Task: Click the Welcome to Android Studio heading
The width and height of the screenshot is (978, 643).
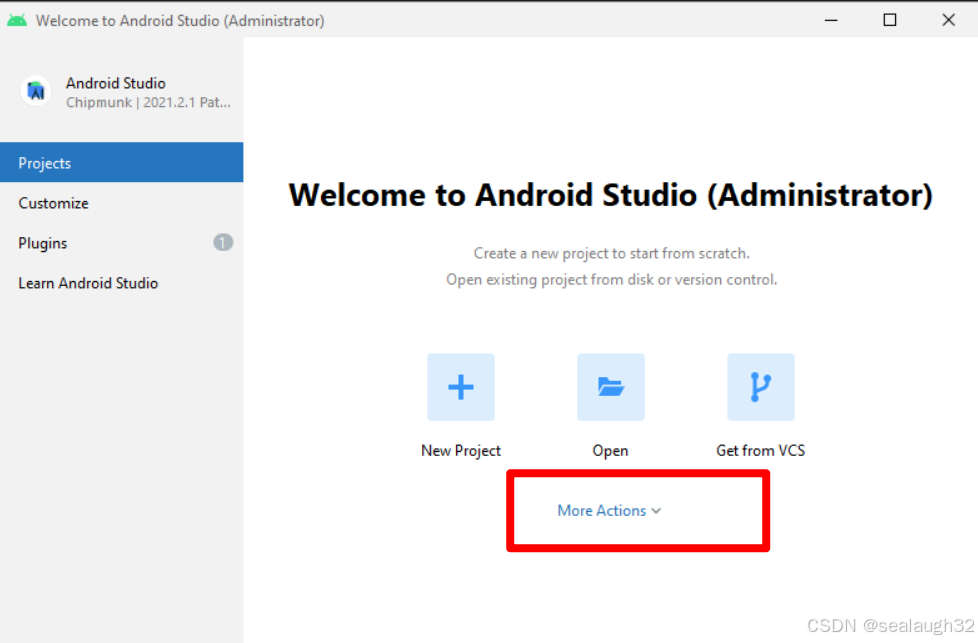Action: tap(611, 195)
